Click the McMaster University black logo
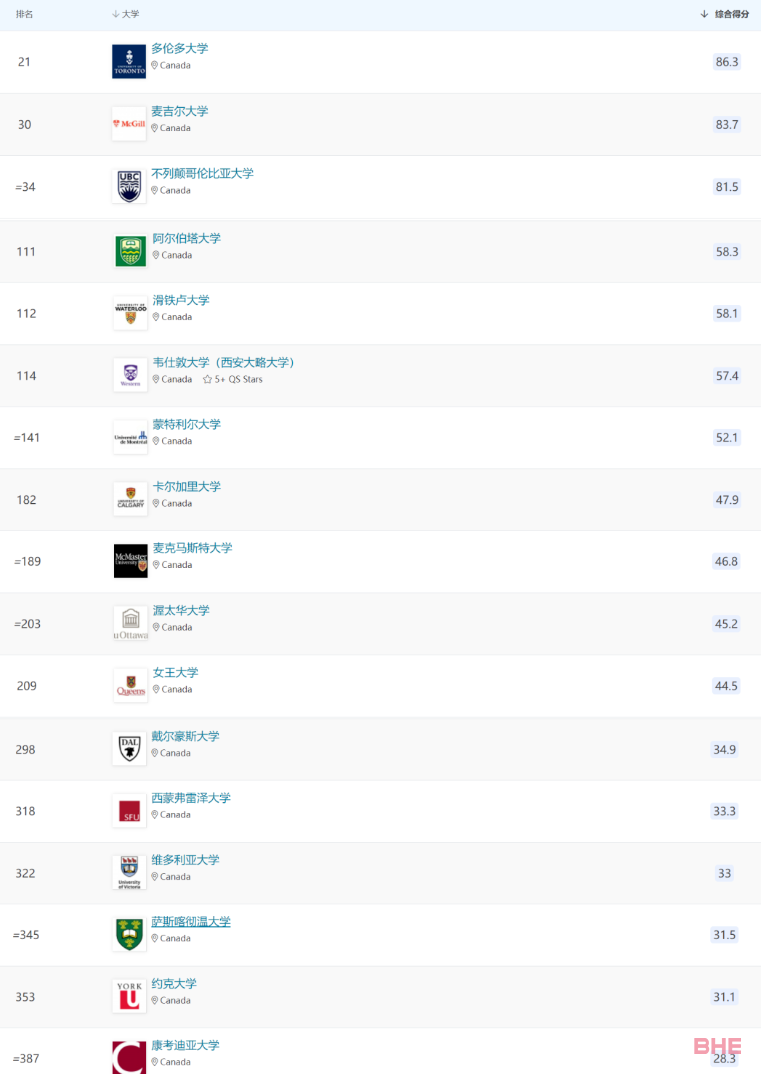Screen dimensions: 761x1074 pos(130,561)
